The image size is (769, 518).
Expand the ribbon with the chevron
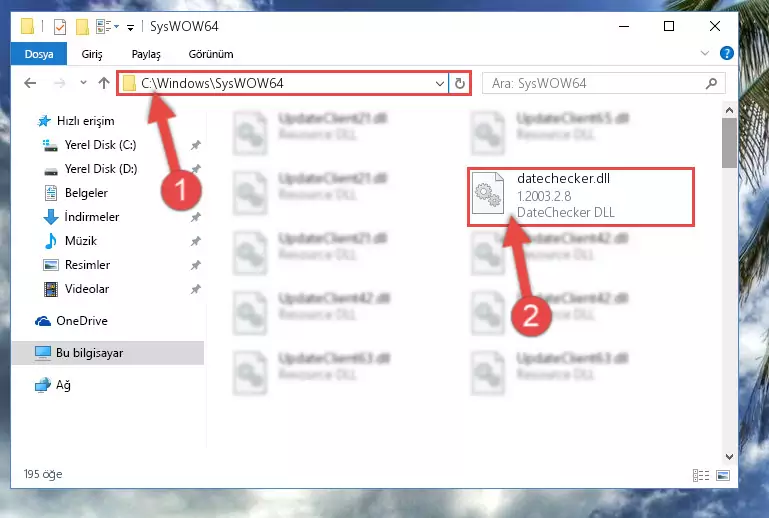[x=705, y=53]
